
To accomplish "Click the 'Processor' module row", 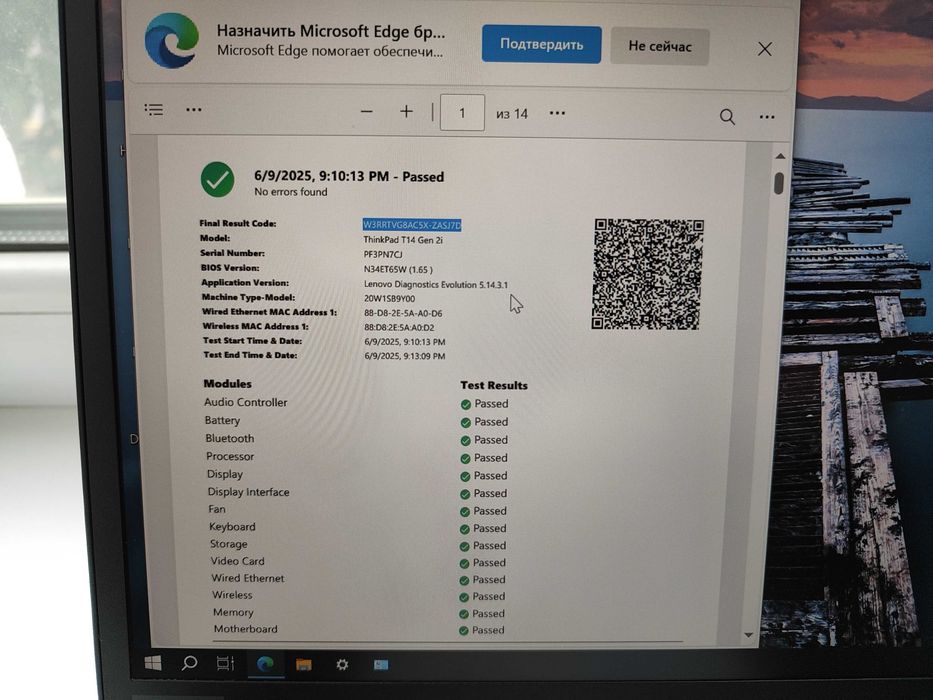I will (x=230, y=457).
